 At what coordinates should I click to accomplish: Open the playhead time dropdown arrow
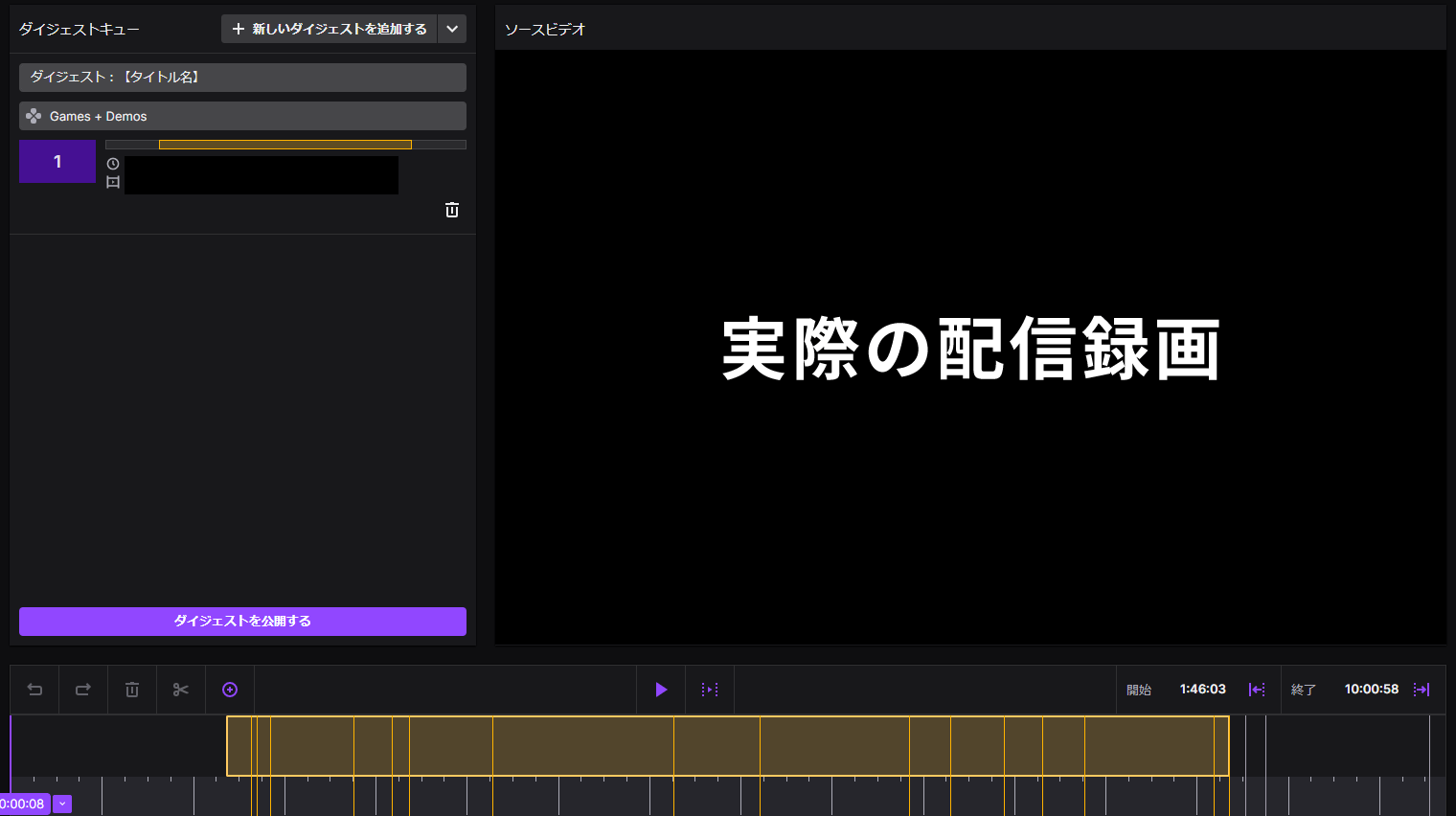coord(62,804)
